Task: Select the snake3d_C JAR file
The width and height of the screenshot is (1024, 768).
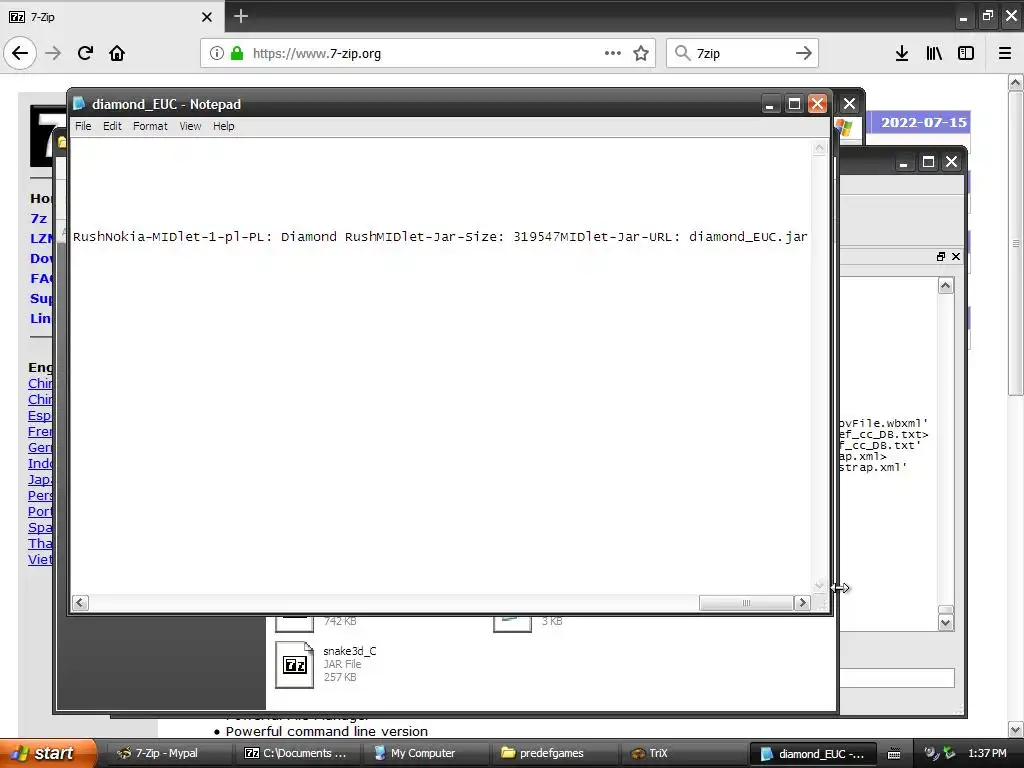Action: (x=327, y=664)
